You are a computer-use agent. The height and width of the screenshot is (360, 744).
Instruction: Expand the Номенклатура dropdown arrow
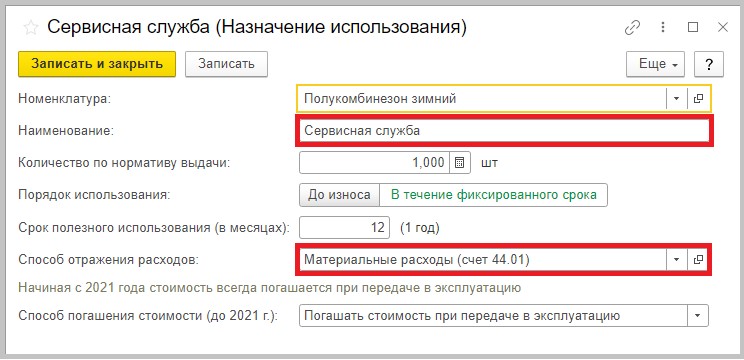677,99
